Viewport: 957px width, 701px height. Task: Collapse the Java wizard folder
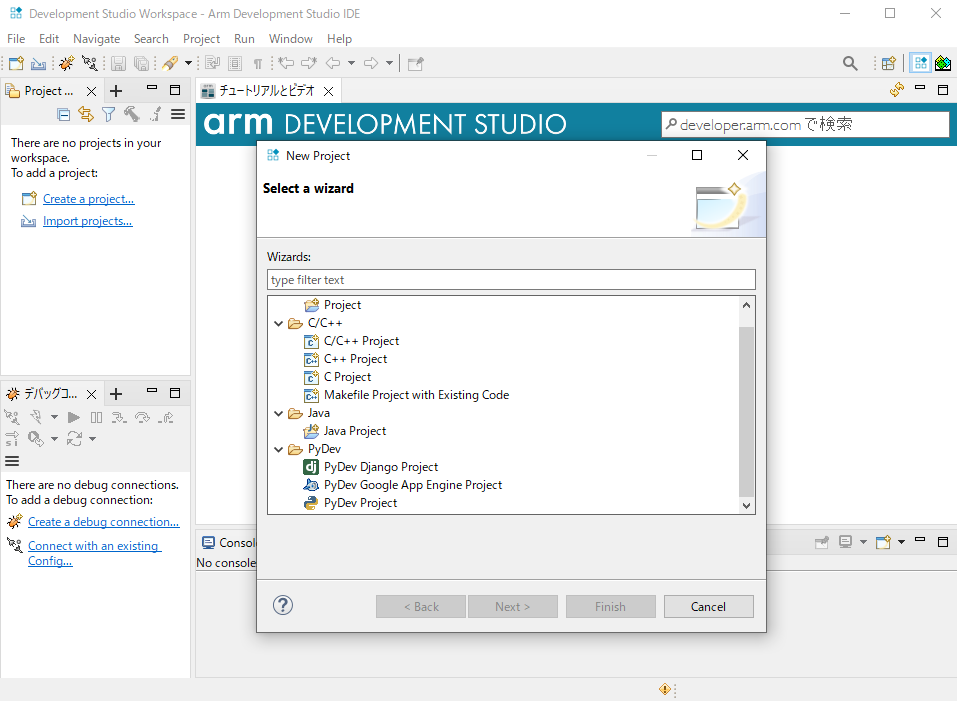click(279, 414)
